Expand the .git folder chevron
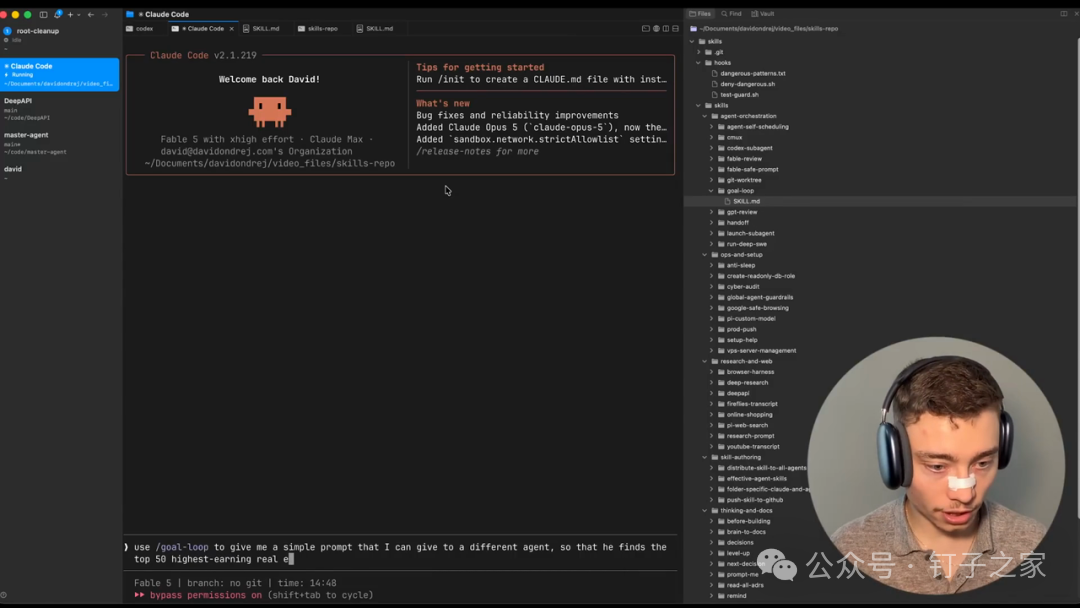Image resolution: width=1080 pixels, height=608 pixels. [698, 52]
